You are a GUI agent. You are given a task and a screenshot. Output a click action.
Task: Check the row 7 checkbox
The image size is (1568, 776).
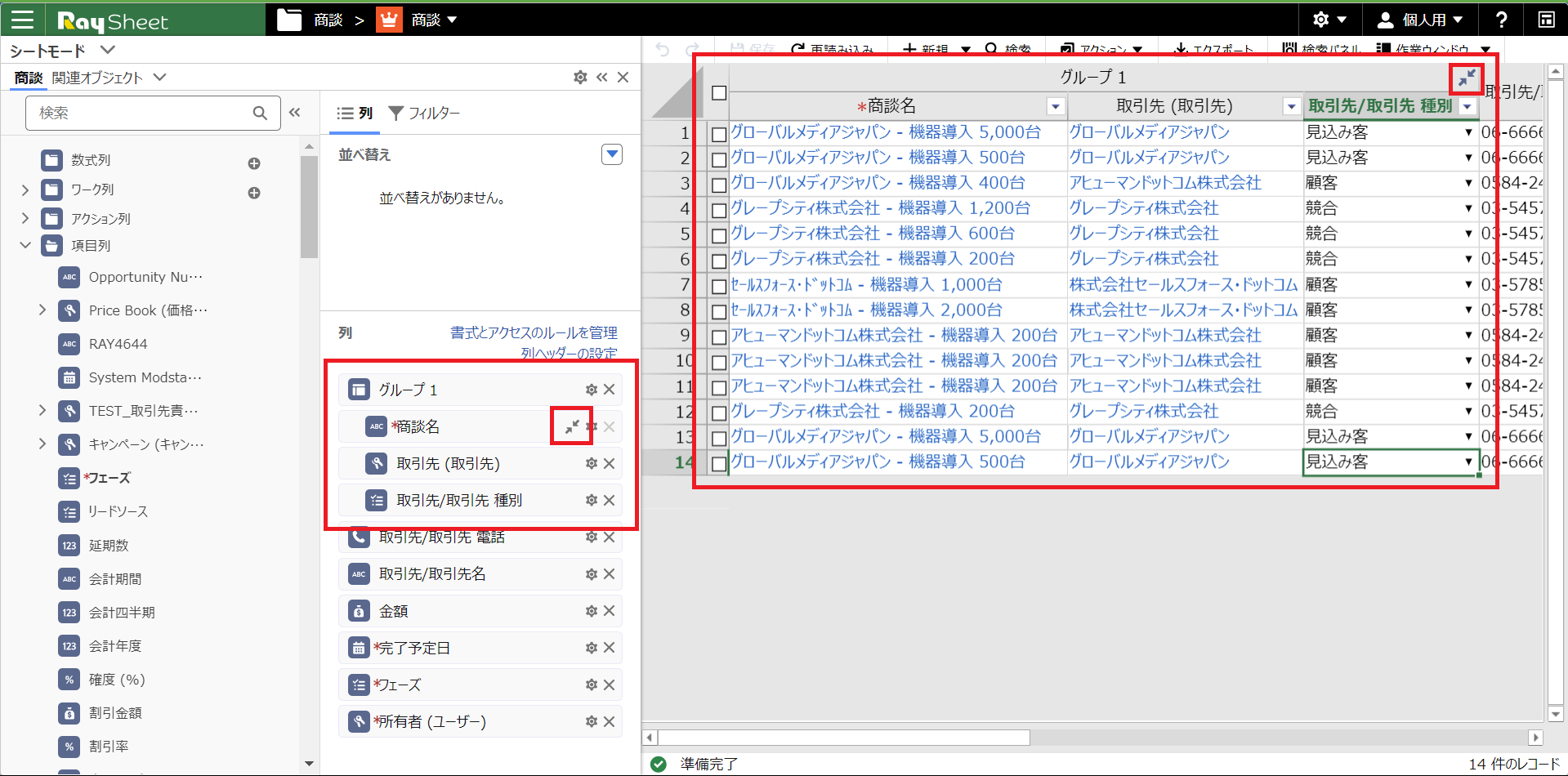pyautogui.click(x=719, y=286)
